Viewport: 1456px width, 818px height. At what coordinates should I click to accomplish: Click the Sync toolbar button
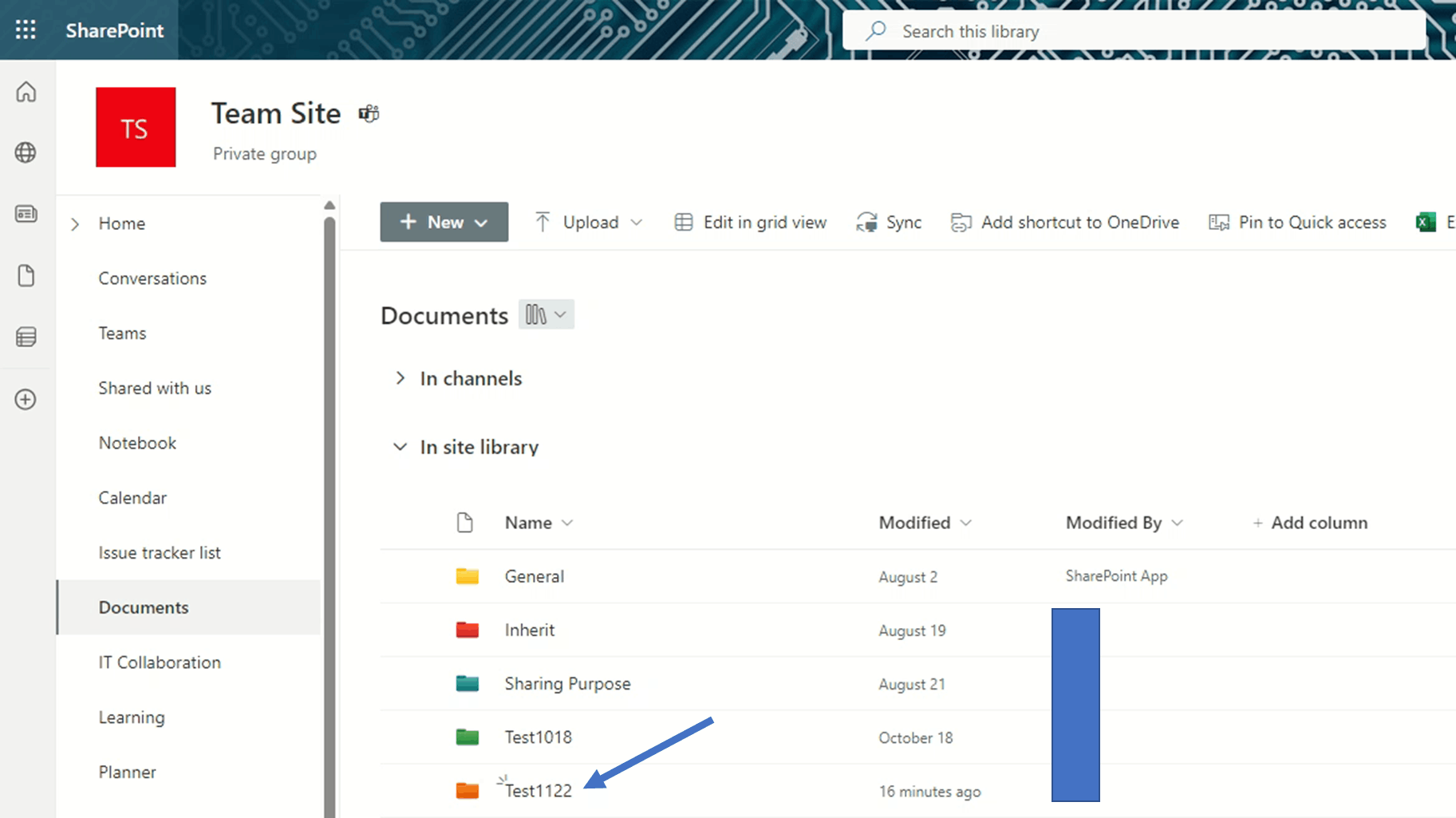tap(889, 222)
